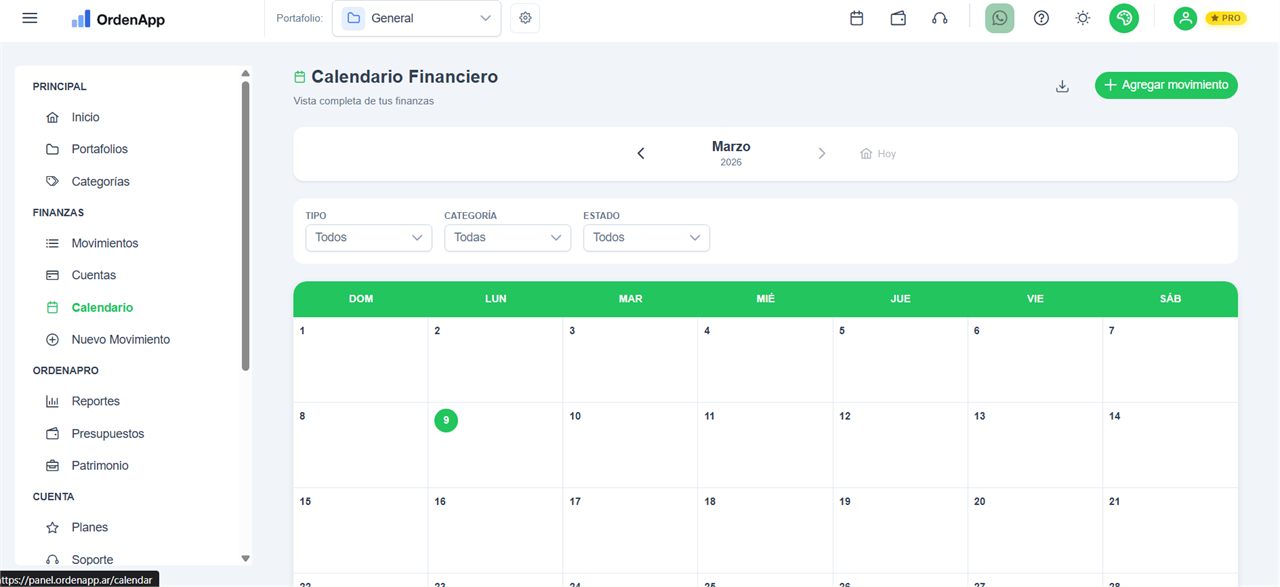Expand the Portafolio General dropdown
Viewport: 1280px width, 587px height.
coord(417,18)
